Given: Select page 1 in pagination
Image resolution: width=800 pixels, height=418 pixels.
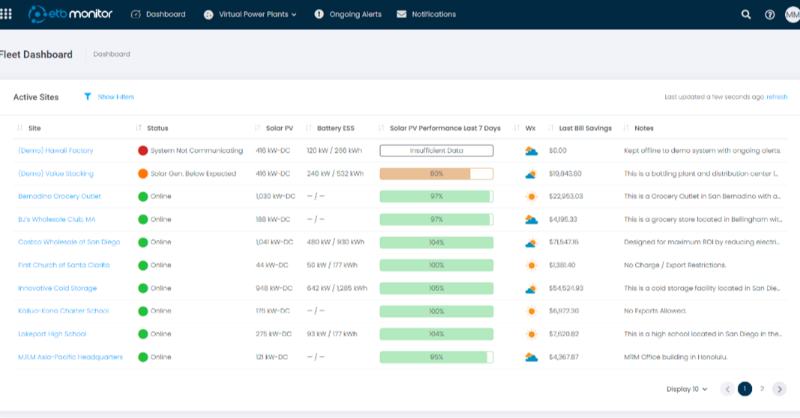Looking at the screenshot, I should [x=744, y=389].
